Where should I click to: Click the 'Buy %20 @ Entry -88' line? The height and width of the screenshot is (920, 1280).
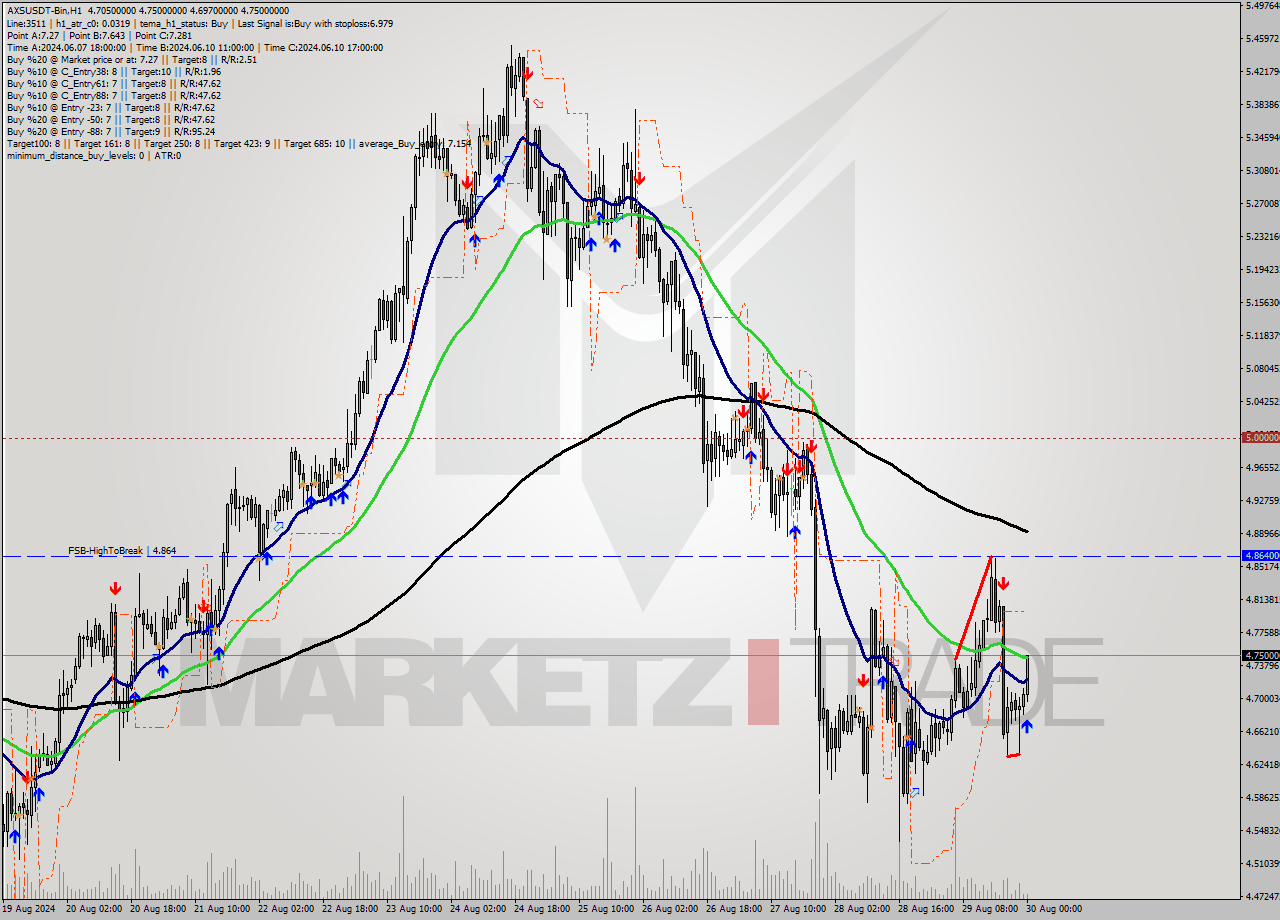[x=111, y=131]
